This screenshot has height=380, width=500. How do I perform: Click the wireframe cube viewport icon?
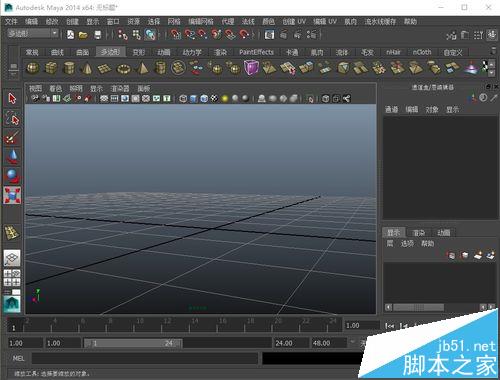click(183, 99)
